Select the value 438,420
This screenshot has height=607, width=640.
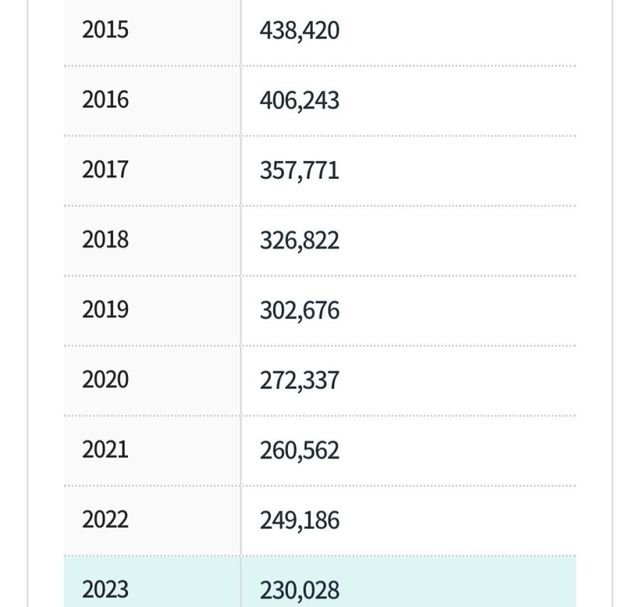(x=299, y=31)
